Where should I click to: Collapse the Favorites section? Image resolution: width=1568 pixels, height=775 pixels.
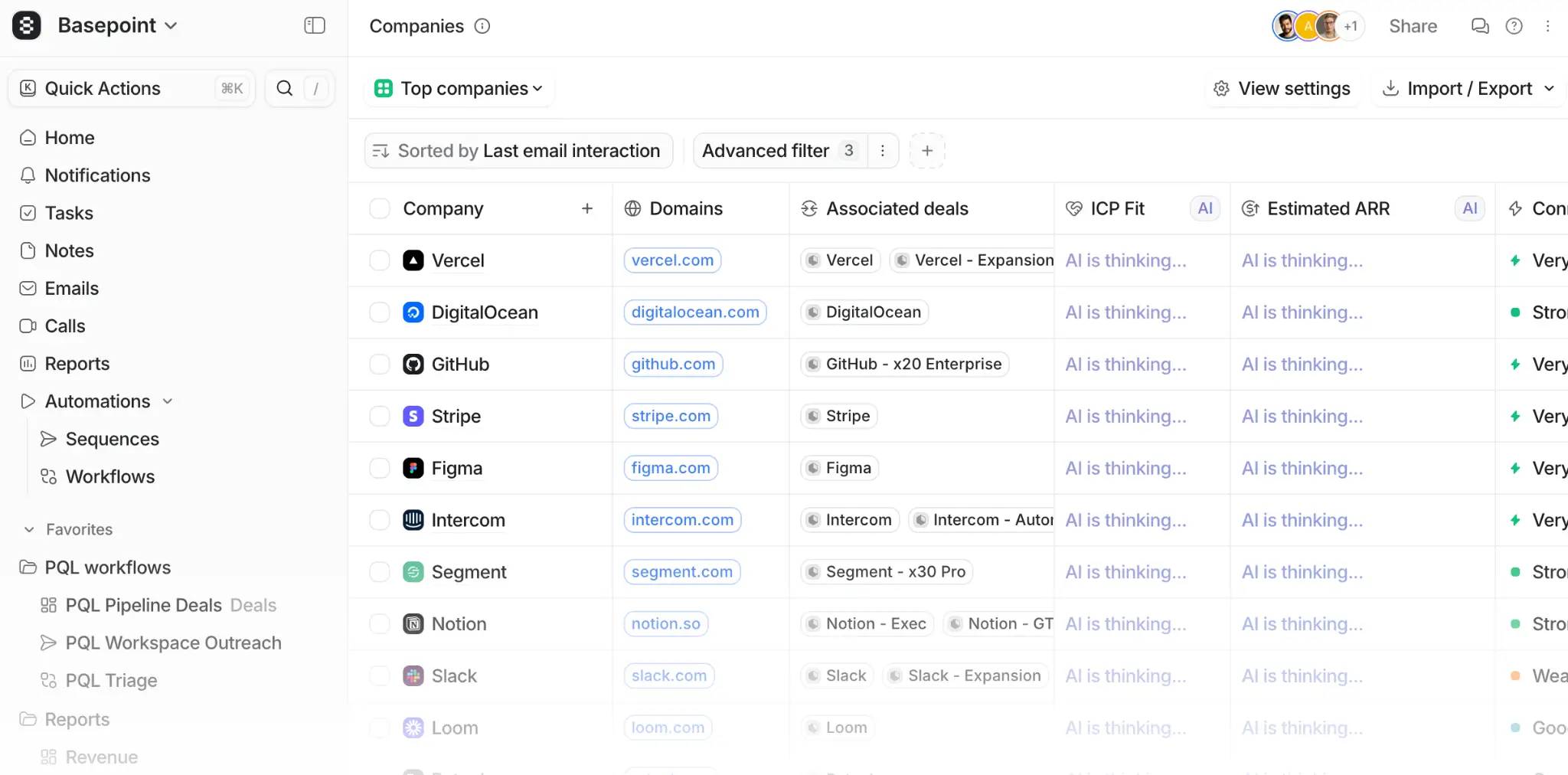69,529
